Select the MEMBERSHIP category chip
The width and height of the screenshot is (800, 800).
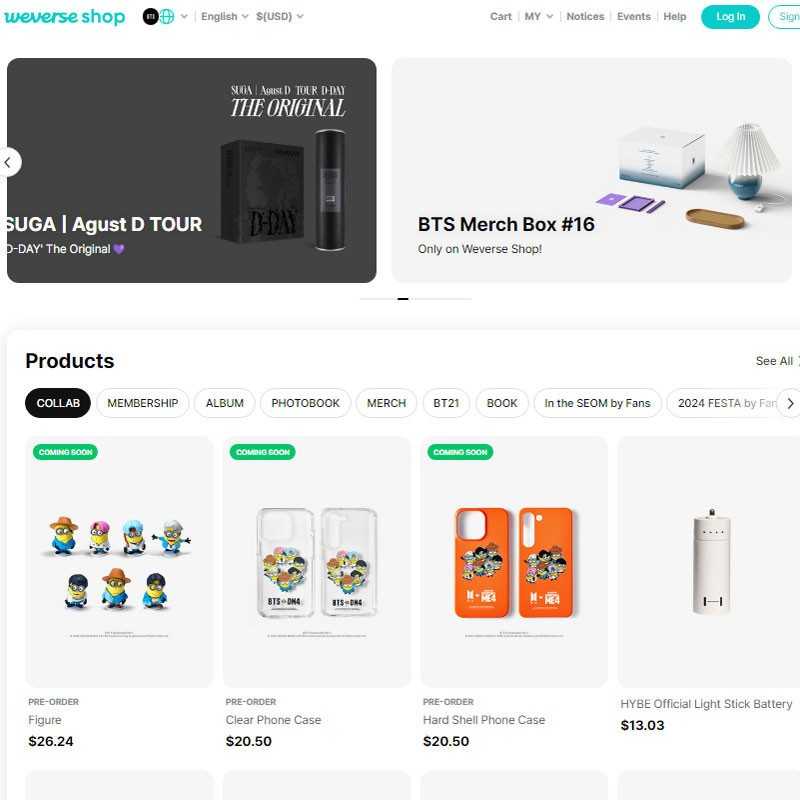pyautogui.click(x=143, y=403)
